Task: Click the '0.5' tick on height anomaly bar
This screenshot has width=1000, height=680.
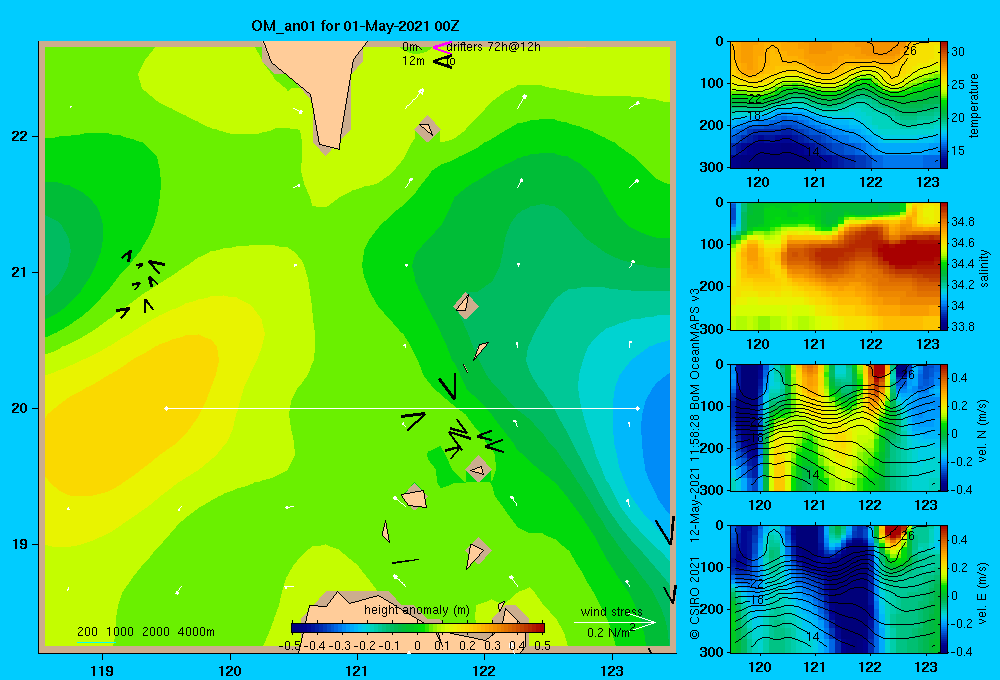Action: click(x=543, y=646)
